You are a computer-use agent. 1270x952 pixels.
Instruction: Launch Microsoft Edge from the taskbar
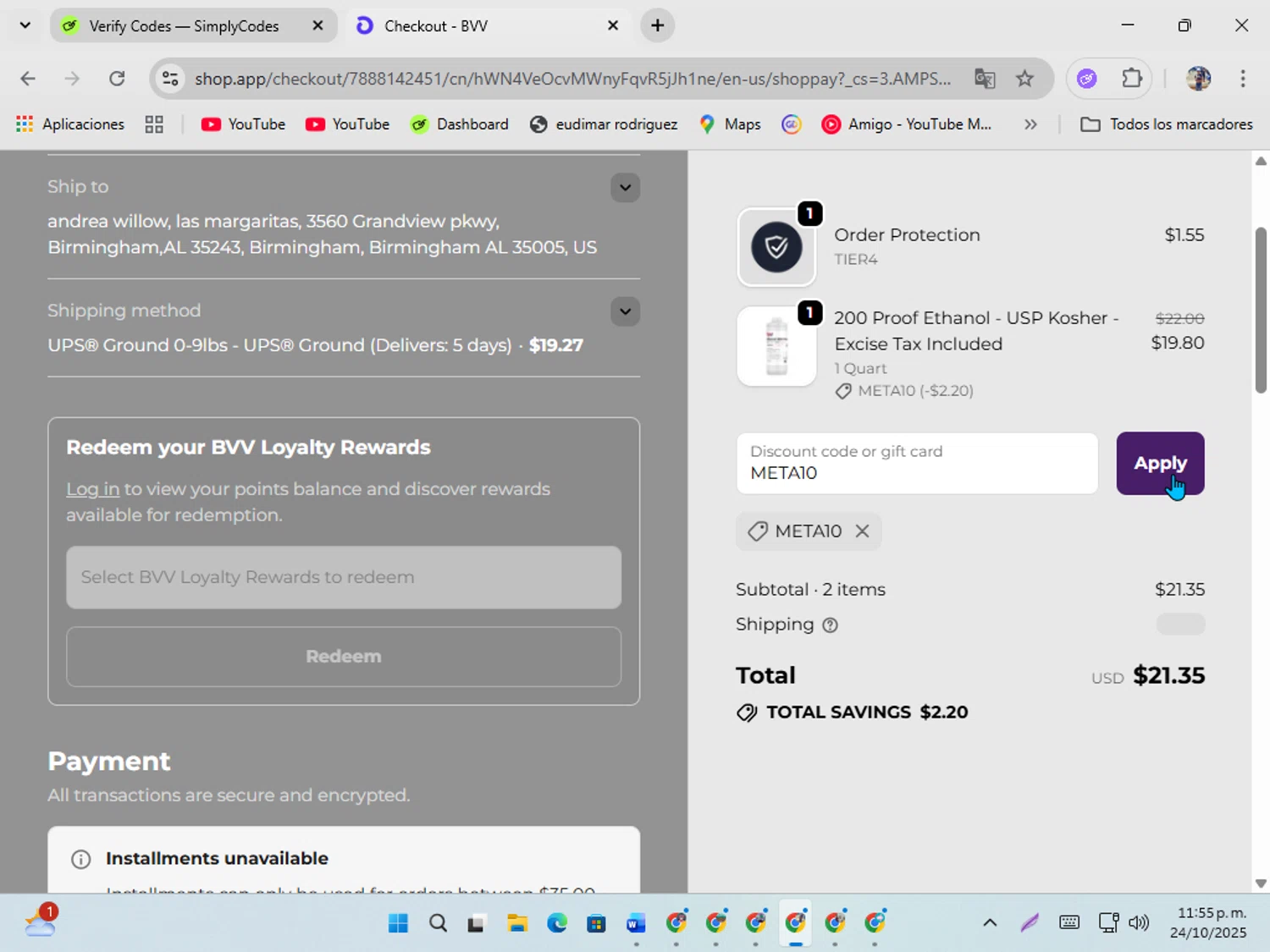click(x=557, y=923)
